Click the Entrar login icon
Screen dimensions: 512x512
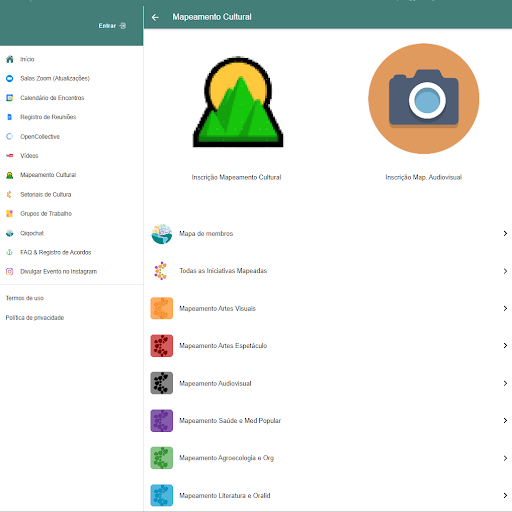tap(123, 26)
